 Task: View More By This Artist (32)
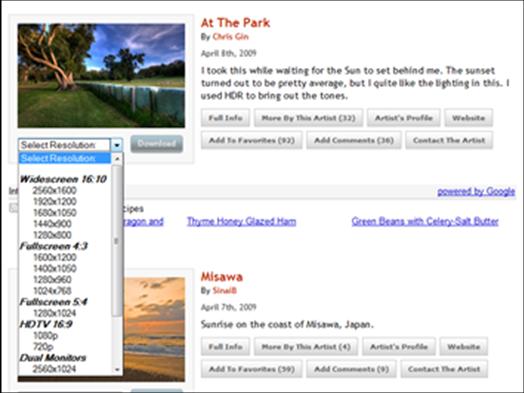tap(308, 118)
